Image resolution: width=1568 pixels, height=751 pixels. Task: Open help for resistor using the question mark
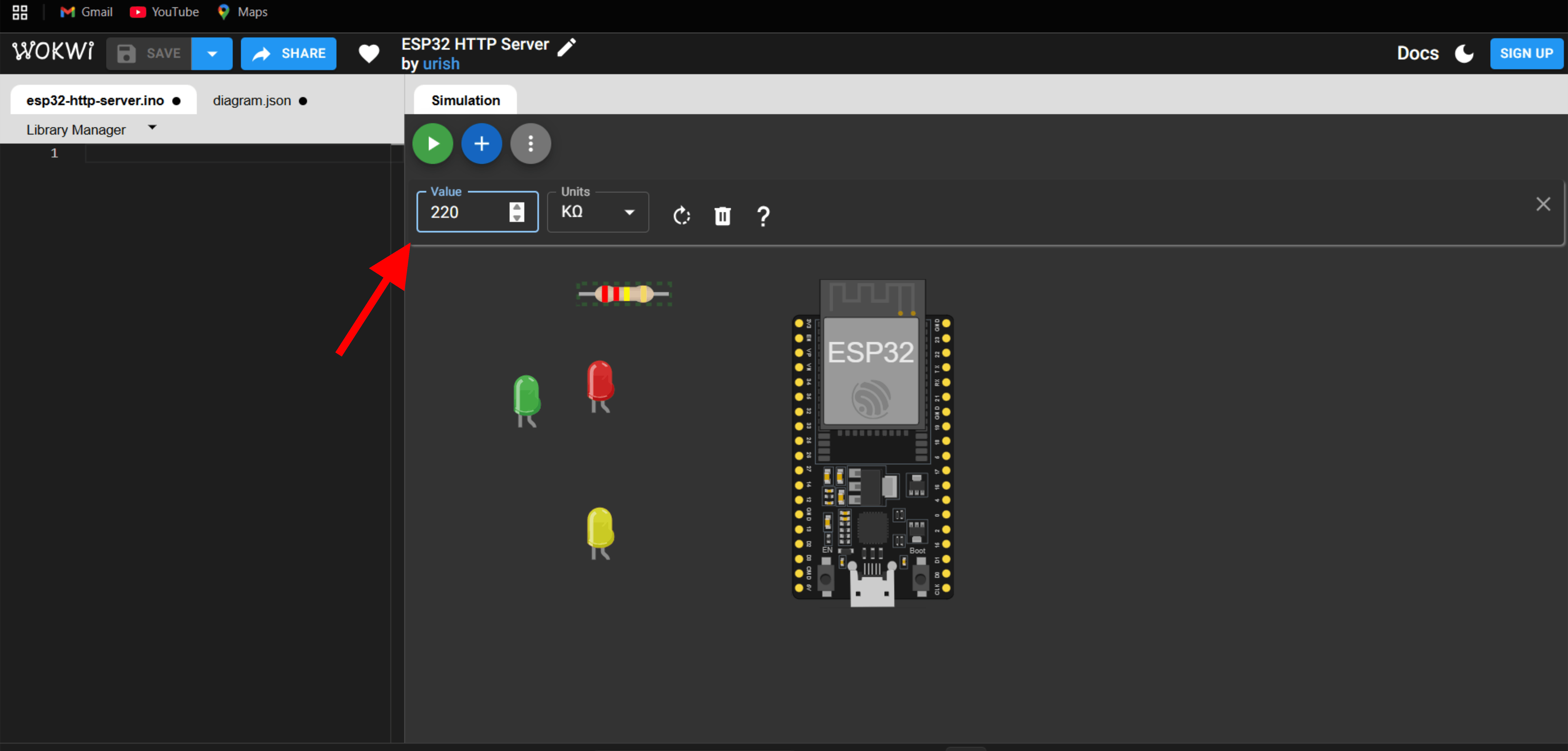[763, 216]
